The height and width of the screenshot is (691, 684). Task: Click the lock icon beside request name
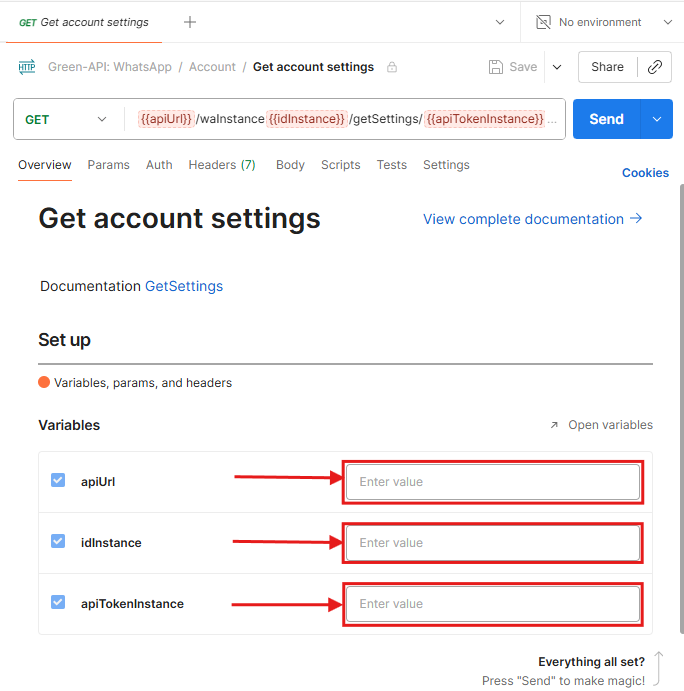(x=392, y=68)
